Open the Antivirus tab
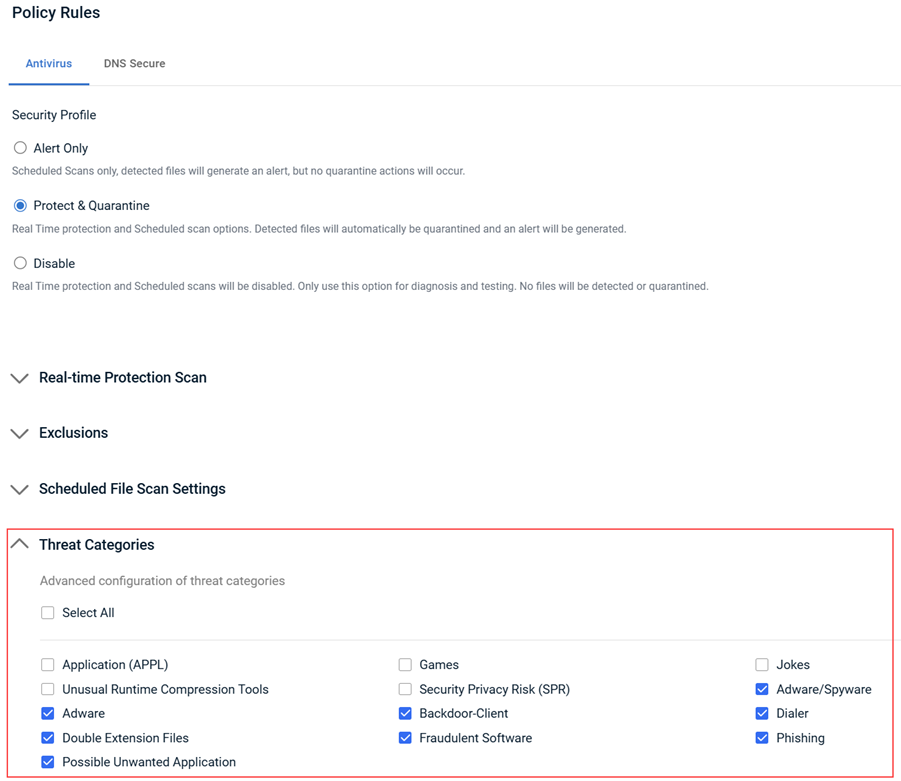Viewport: 901px width, 781px height. pos(49,64)
